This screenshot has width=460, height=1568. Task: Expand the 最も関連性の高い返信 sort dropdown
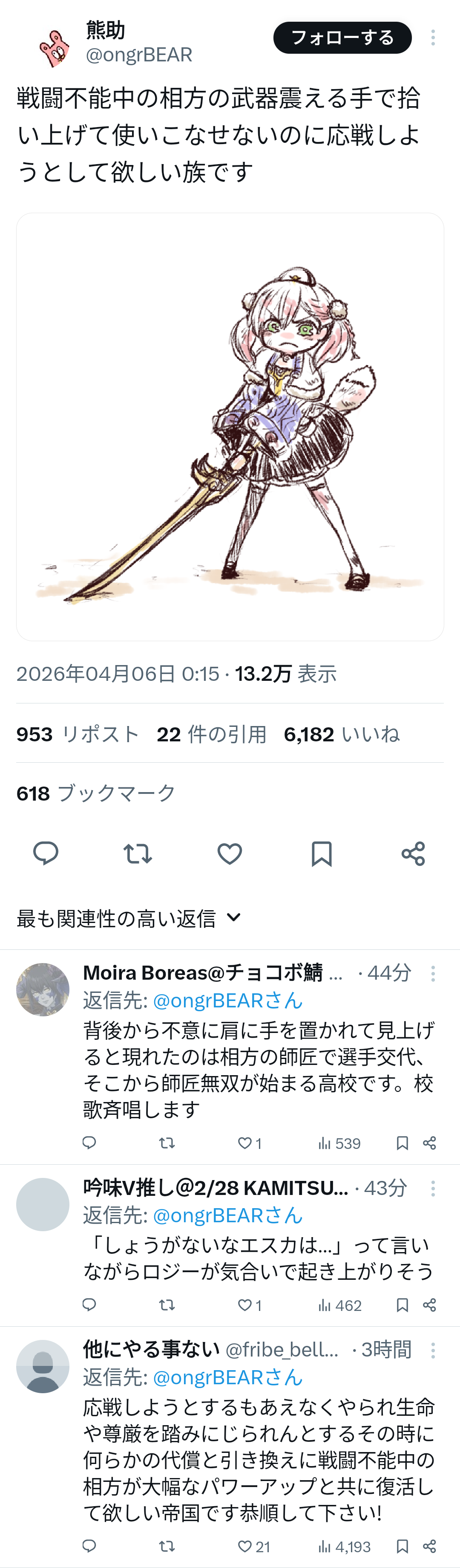(x=128, y=918)
